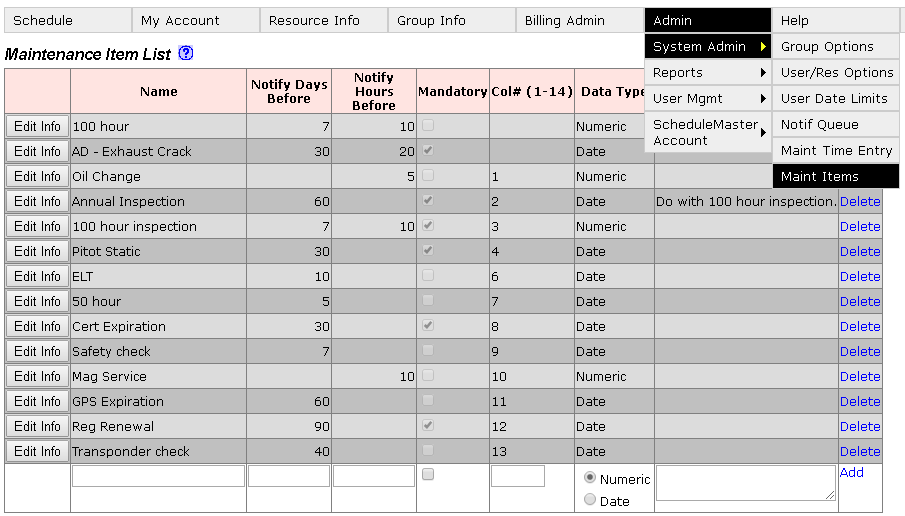
Task: Open the Admin menu
Action: (x=708, y=20)
